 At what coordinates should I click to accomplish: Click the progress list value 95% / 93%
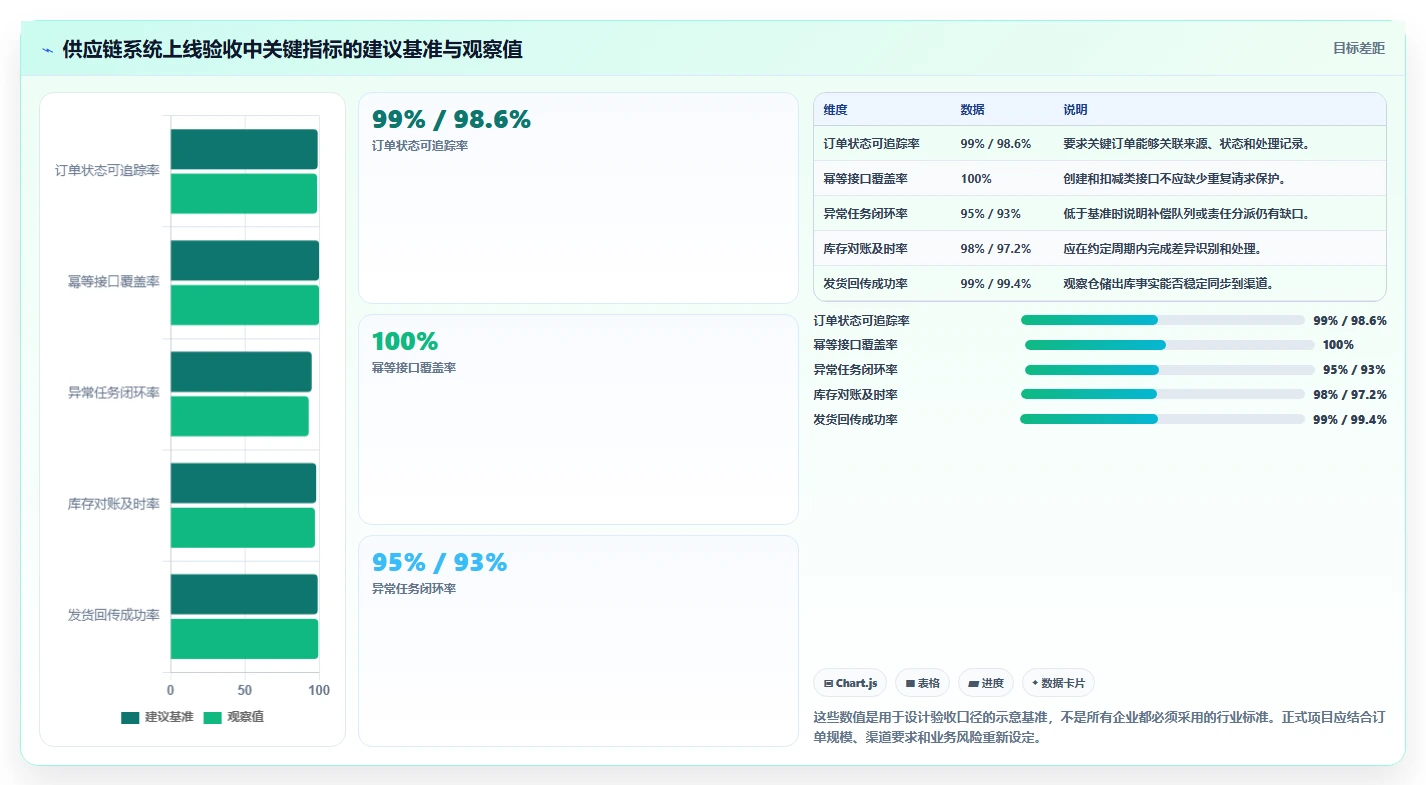[x=1354, y=370]
